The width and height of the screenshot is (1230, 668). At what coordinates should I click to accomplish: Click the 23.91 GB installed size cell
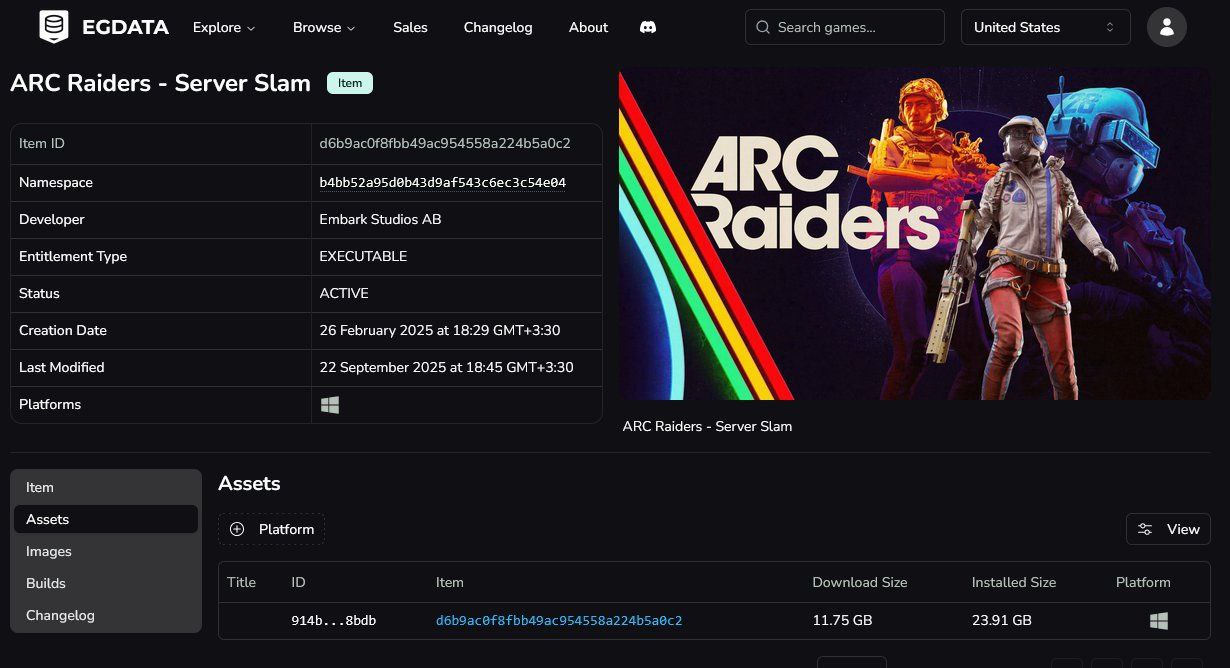[x=1002, y=621]
